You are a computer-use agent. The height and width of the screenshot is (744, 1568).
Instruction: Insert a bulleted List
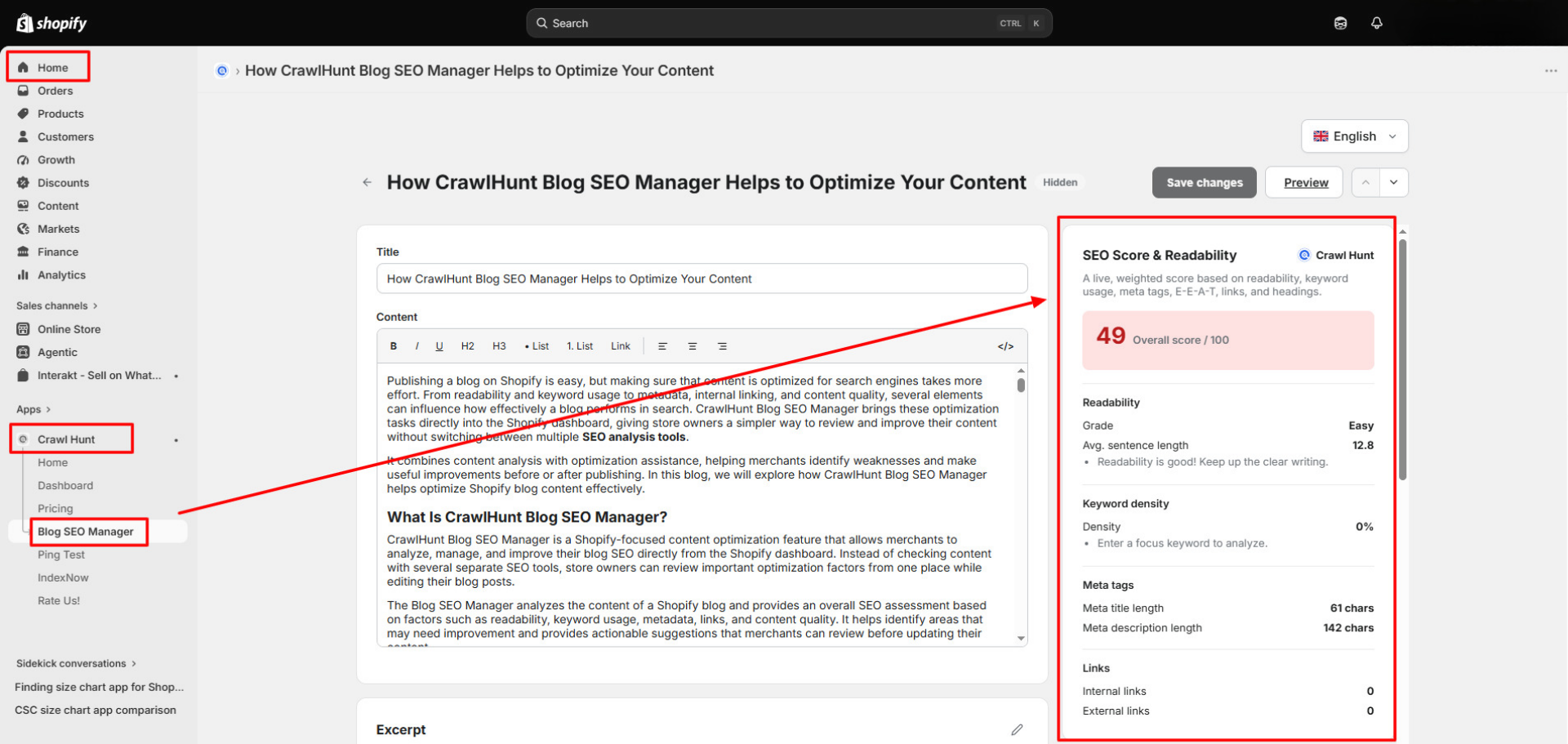[537, 346]
